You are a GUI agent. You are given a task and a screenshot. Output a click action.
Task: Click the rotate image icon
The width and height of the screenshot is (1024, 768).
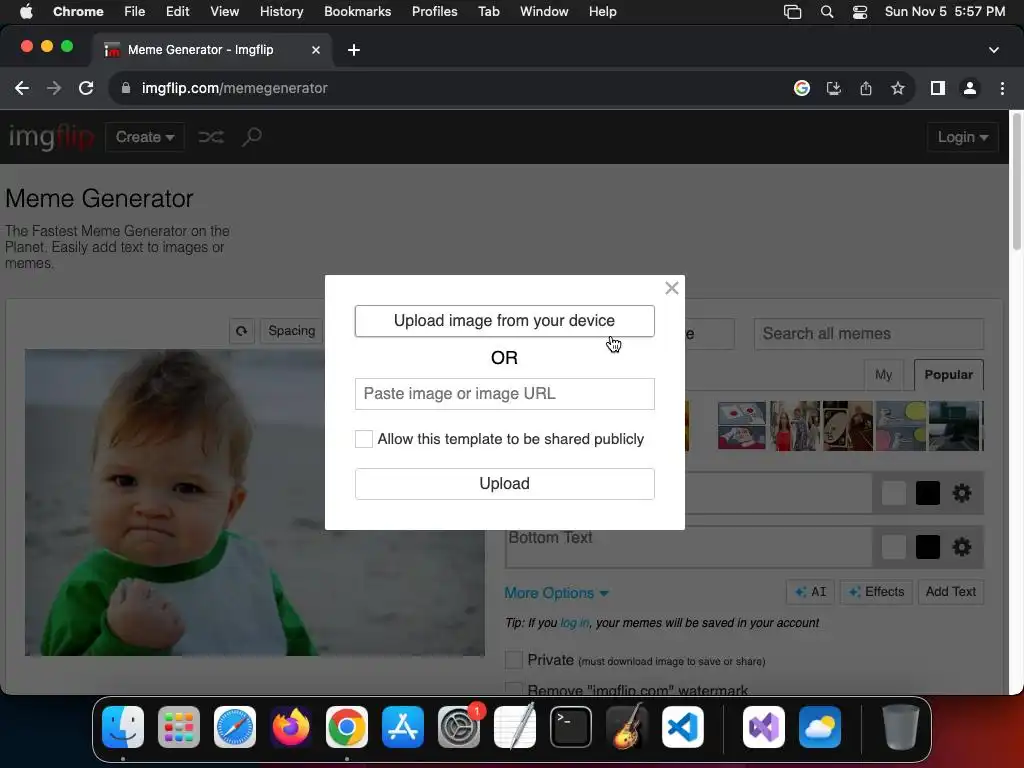coord(241,331)
